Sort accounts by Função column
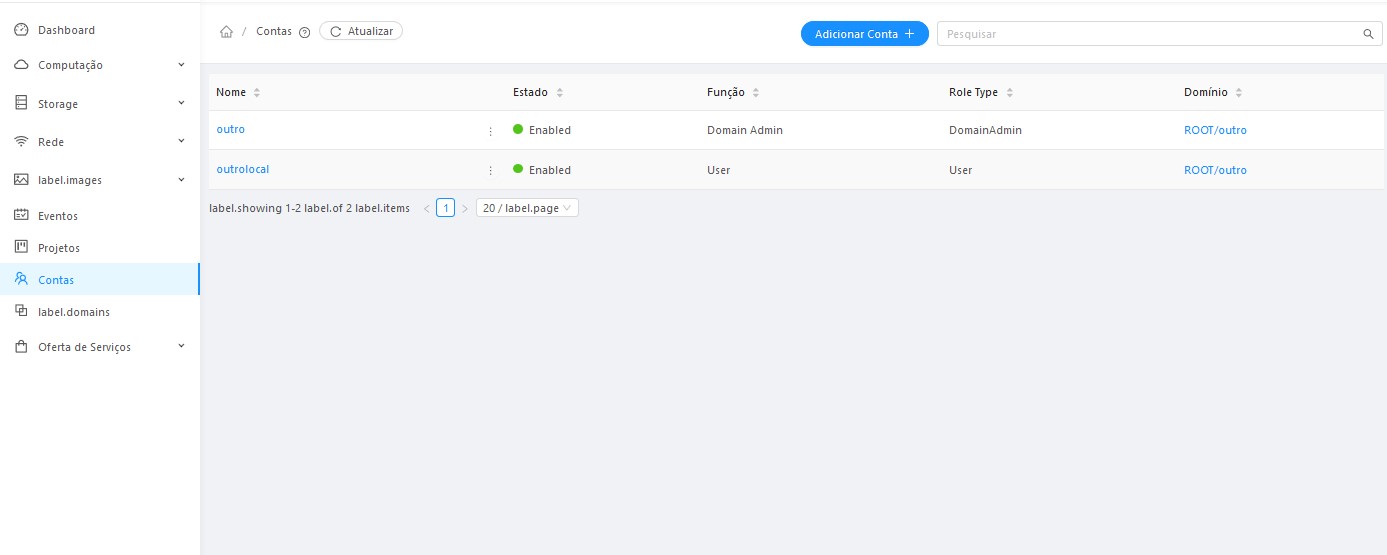The height and width of the screenshot is (555, 1387). [x=756, y=93]
